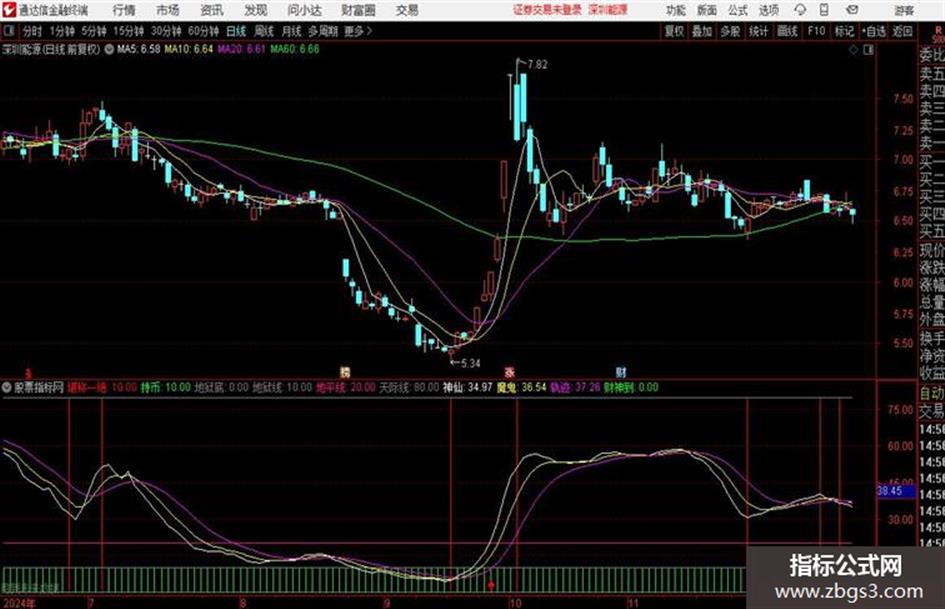Click the 涨 event marker under the chart
Viewport: 945px width, 609px height.
tap(510, 372)
